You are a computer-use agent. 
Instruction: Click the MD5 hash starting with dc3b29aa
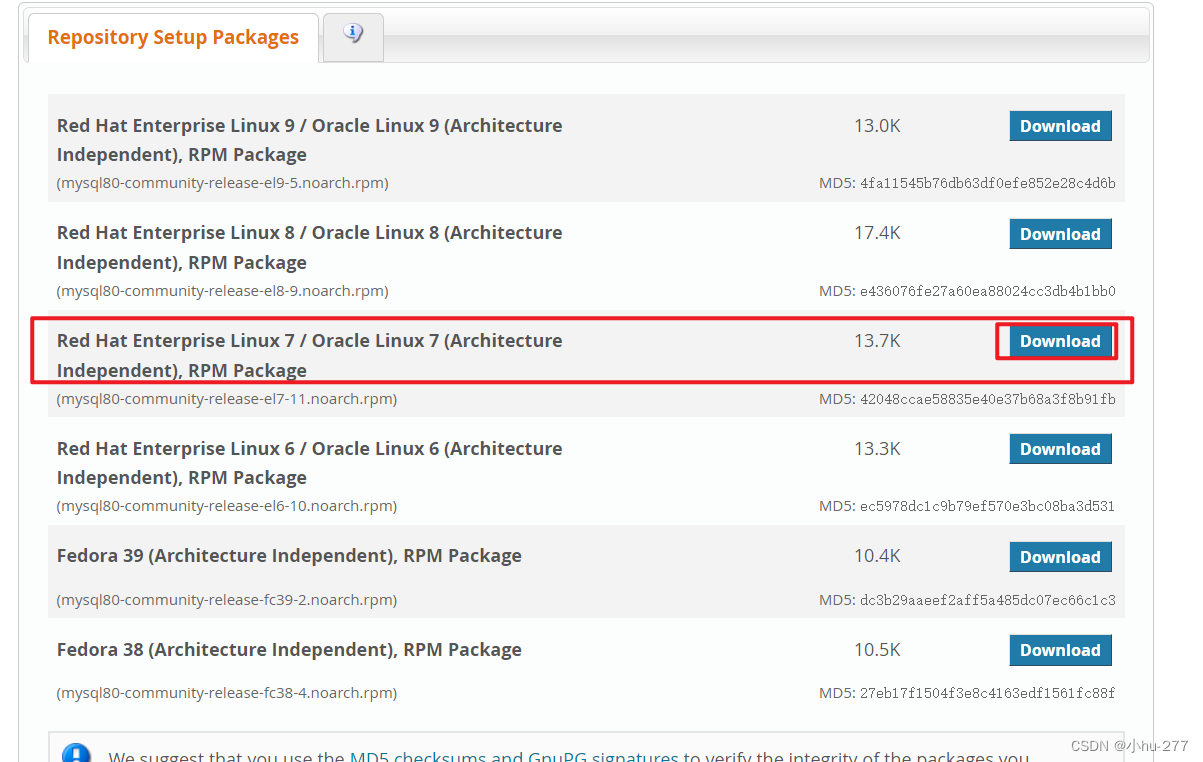[x=988, y=600]
